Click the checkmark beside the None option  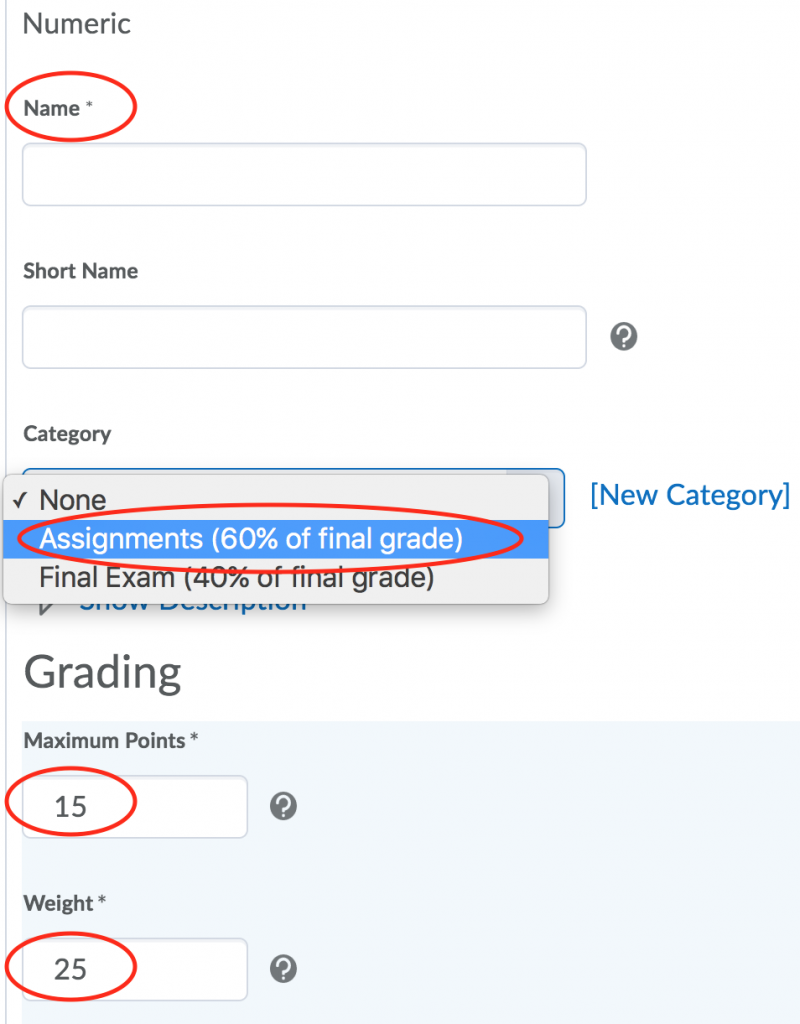22,499
